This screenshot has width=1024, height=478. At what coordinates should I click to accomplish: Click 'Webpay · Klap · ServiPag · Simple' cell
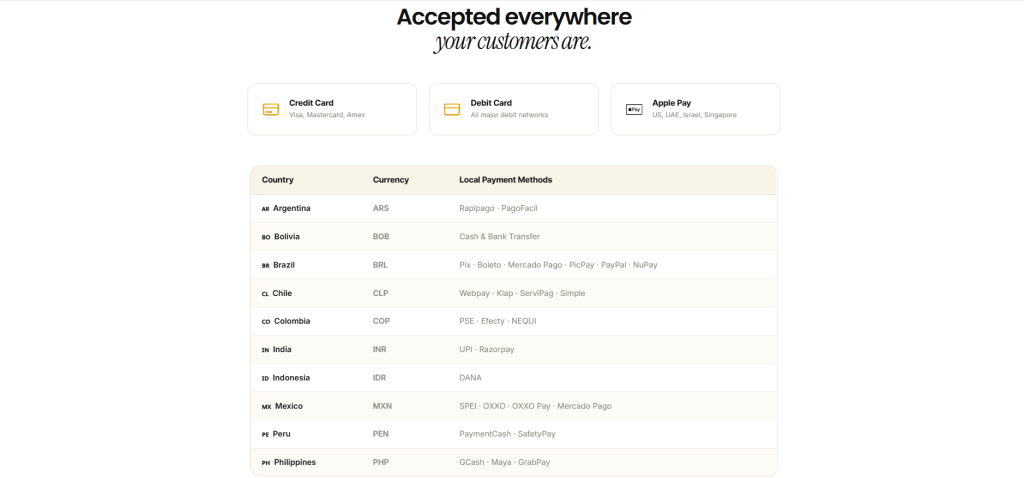(522, 293)
